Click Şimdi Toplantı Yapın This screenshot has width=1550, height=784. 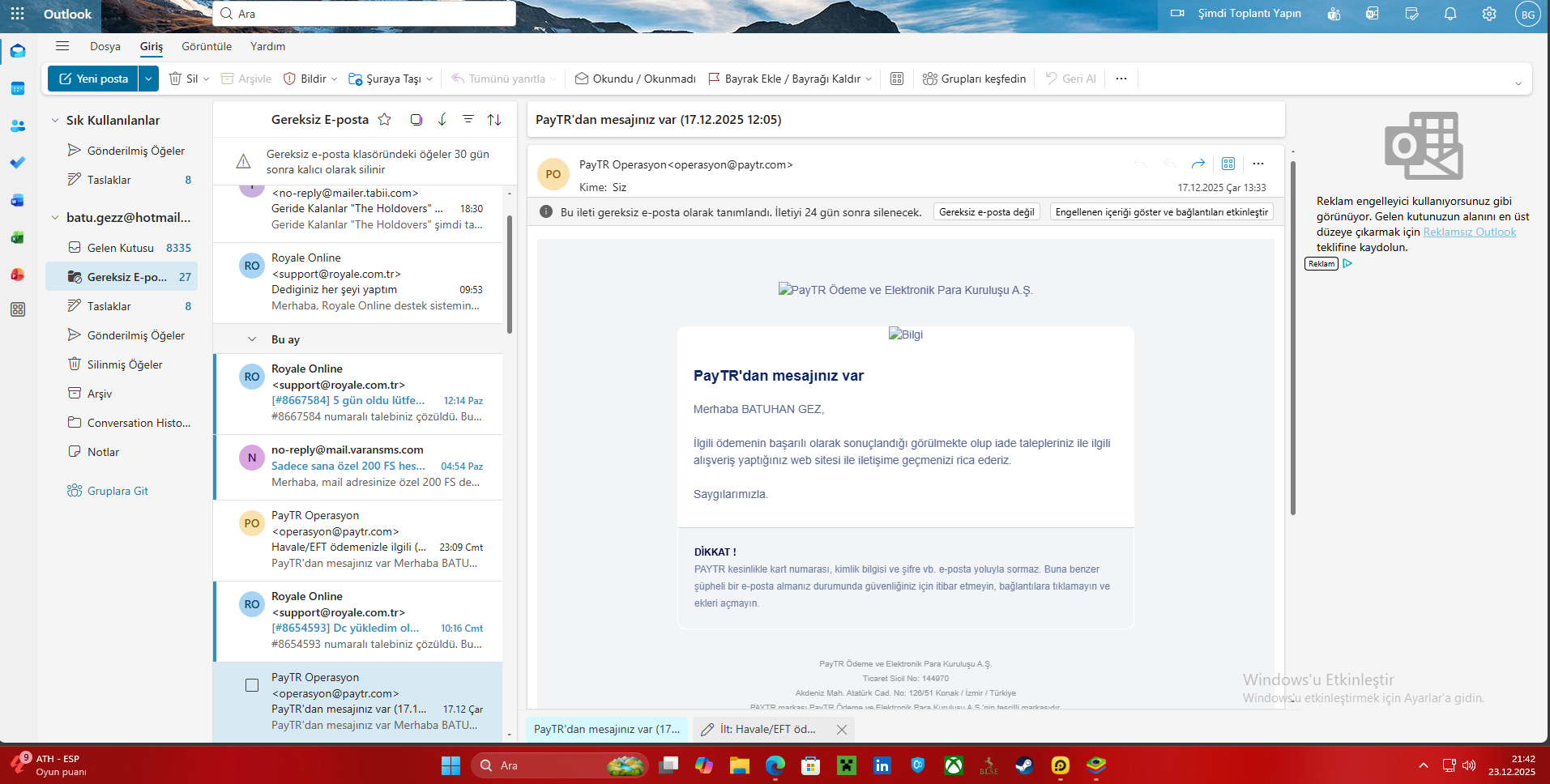click(x=1236, y=13)
